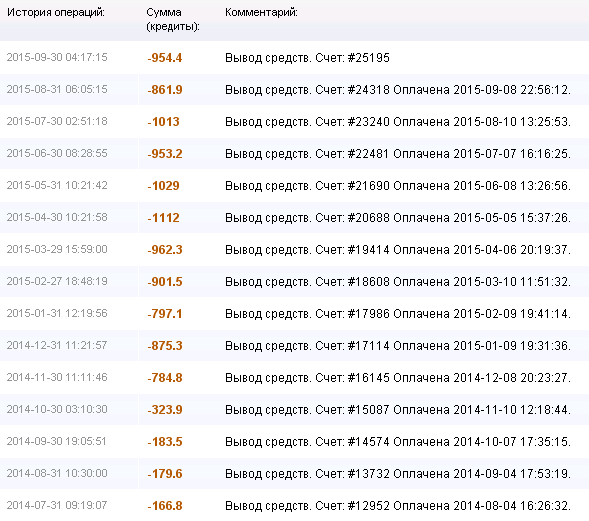Click the Комментарий column header
The height and width of the screenshot is (521, 589).
click(261, 12)
